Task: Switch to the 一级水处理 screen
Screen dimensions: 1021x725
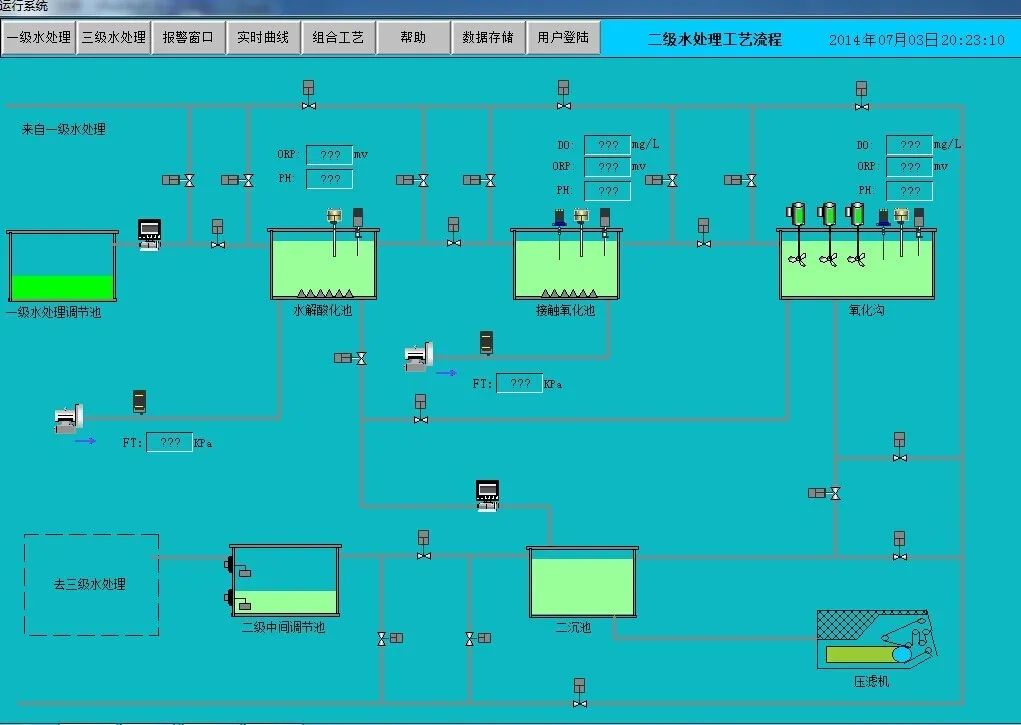Action: click(39, 37)
